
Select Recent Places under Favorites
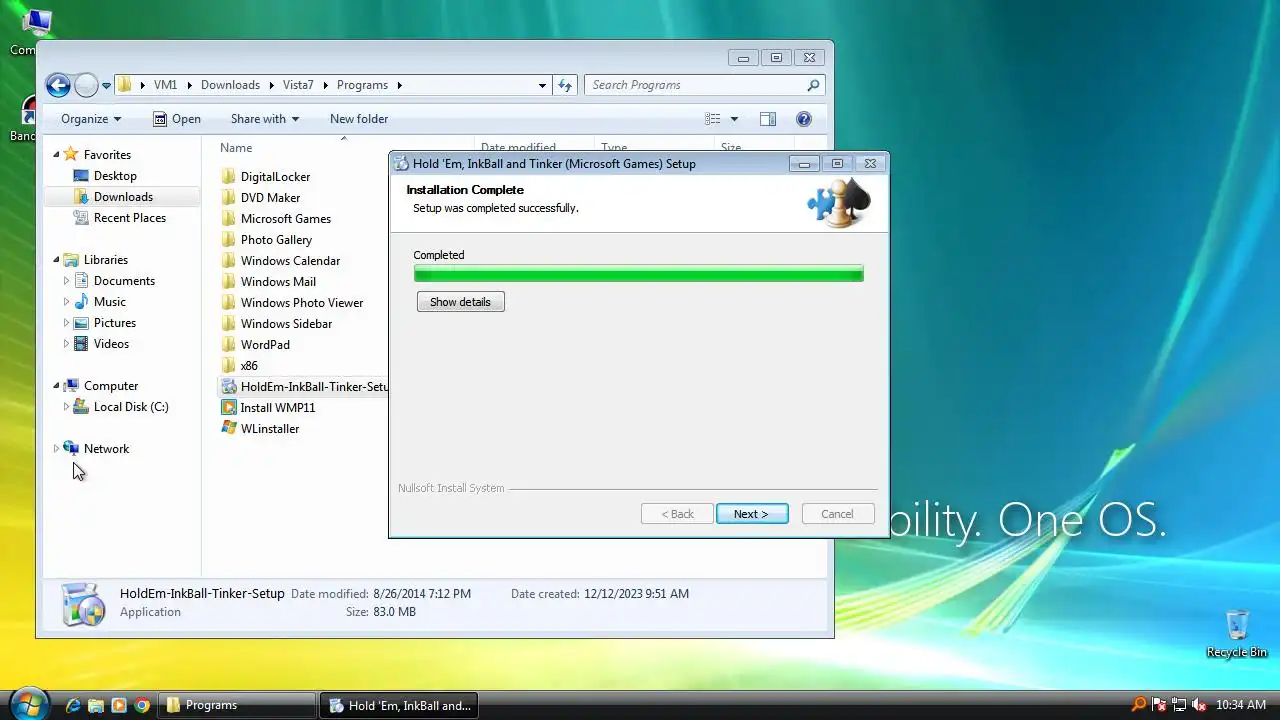(130, 218)
